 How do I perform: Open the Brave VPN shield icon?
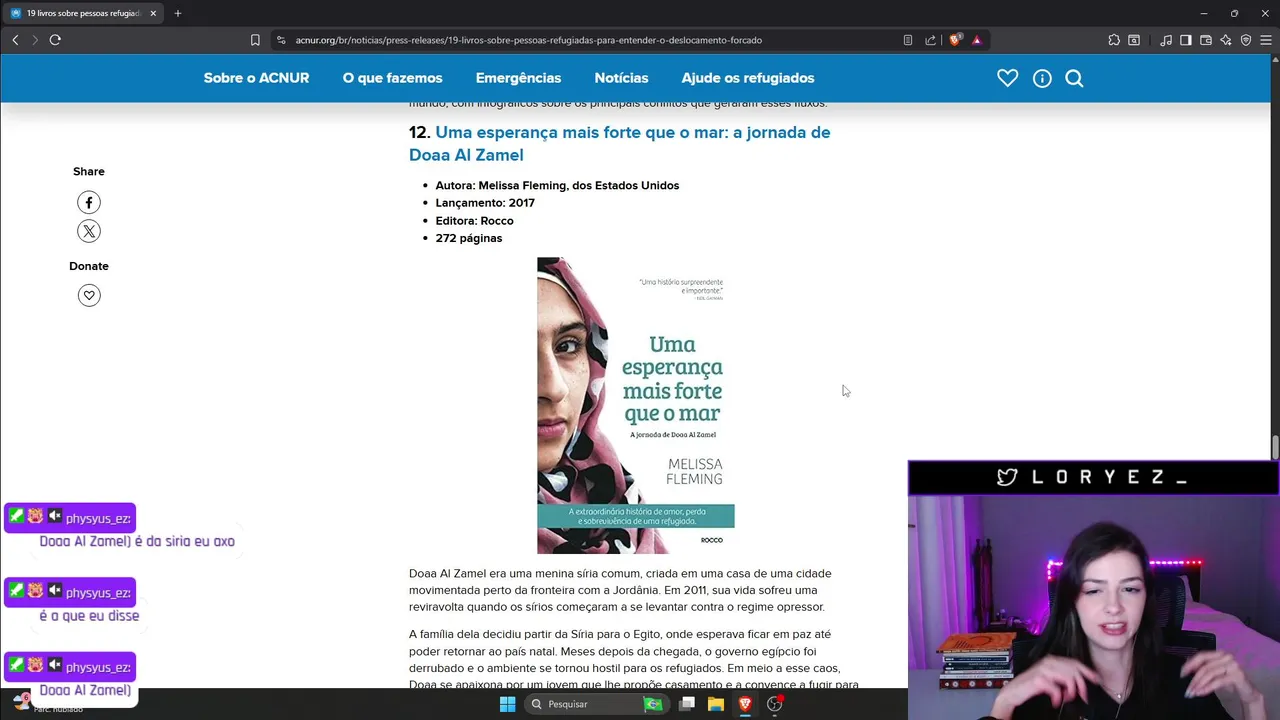coord(1246,40)
